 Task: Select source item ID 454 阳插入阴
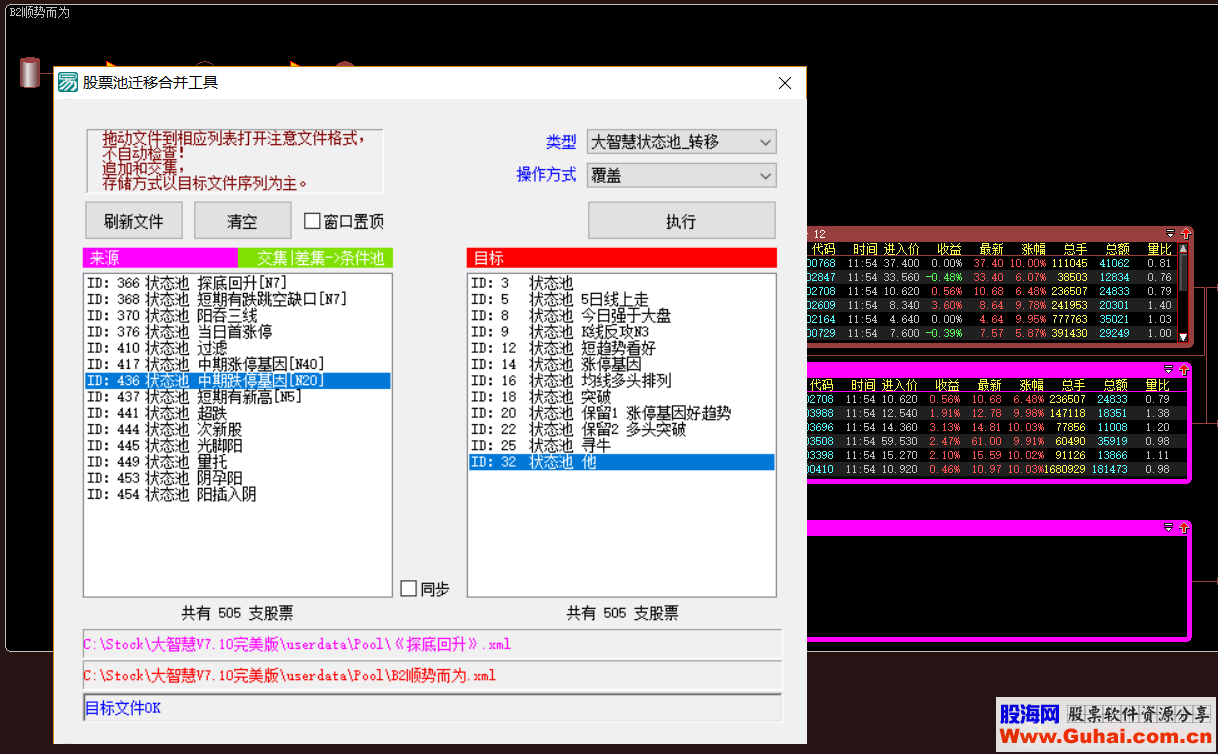(238, 495)
